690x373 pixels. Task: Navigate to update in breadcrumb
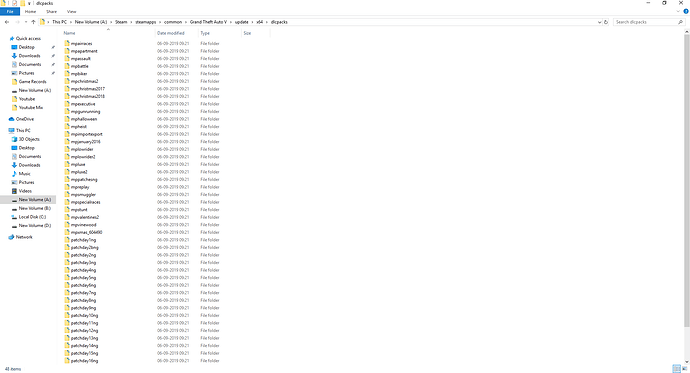point(242,22)
